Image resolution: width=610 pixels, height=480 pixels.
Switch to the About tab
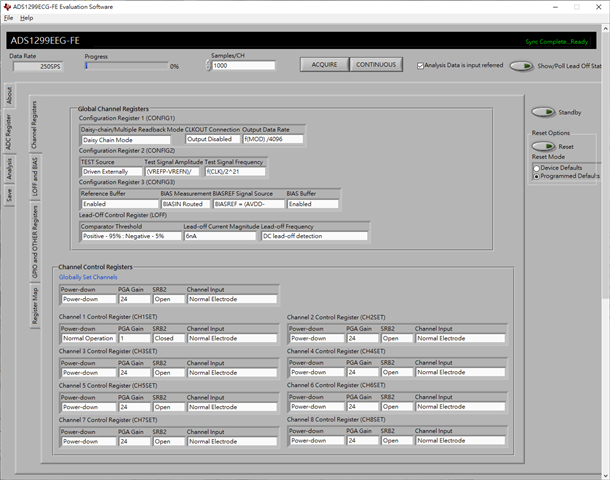[9, 95]
